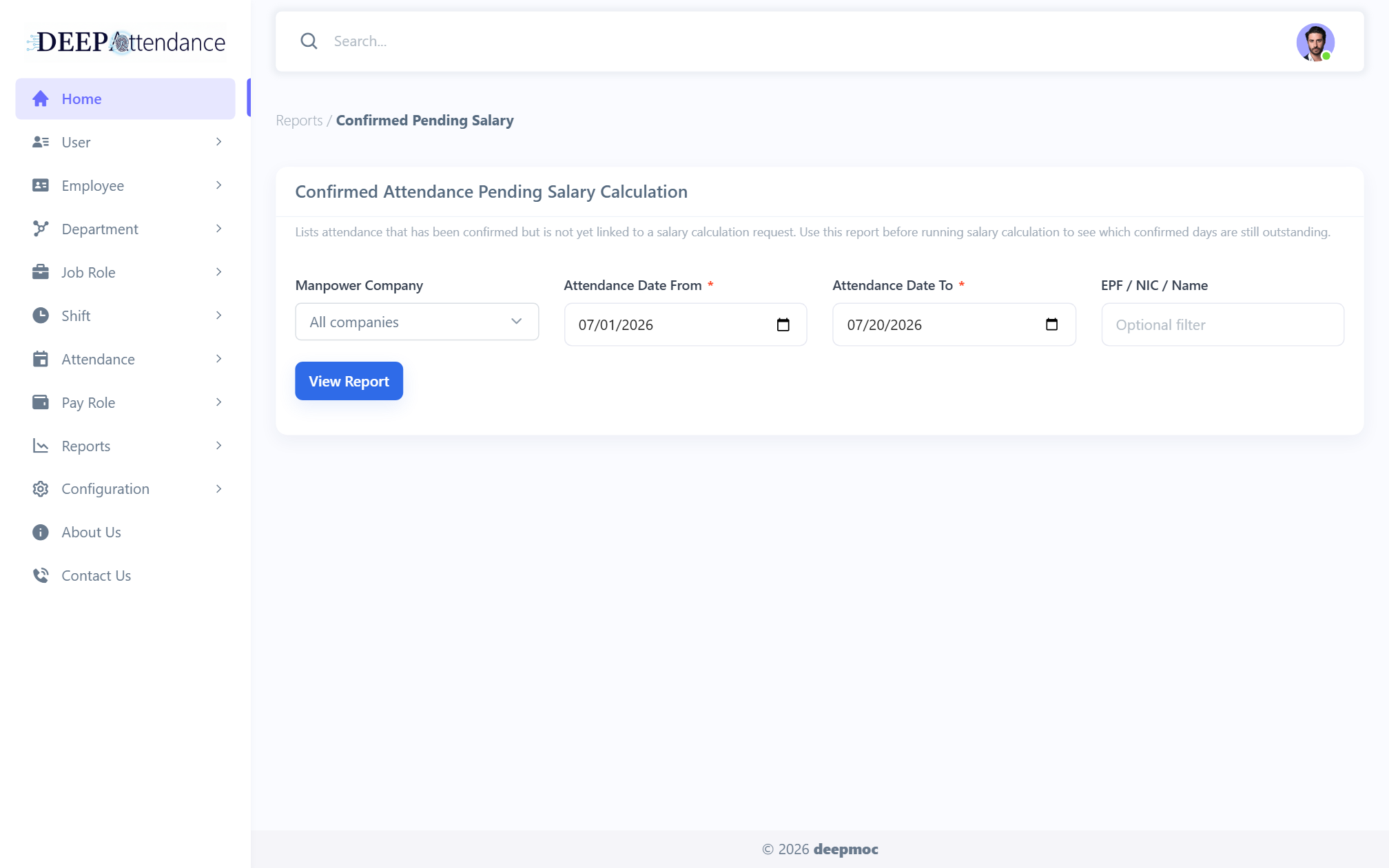Expand the Employee menu chevron
Viewport: 1389px width, 868px height.
click(219, 185)
